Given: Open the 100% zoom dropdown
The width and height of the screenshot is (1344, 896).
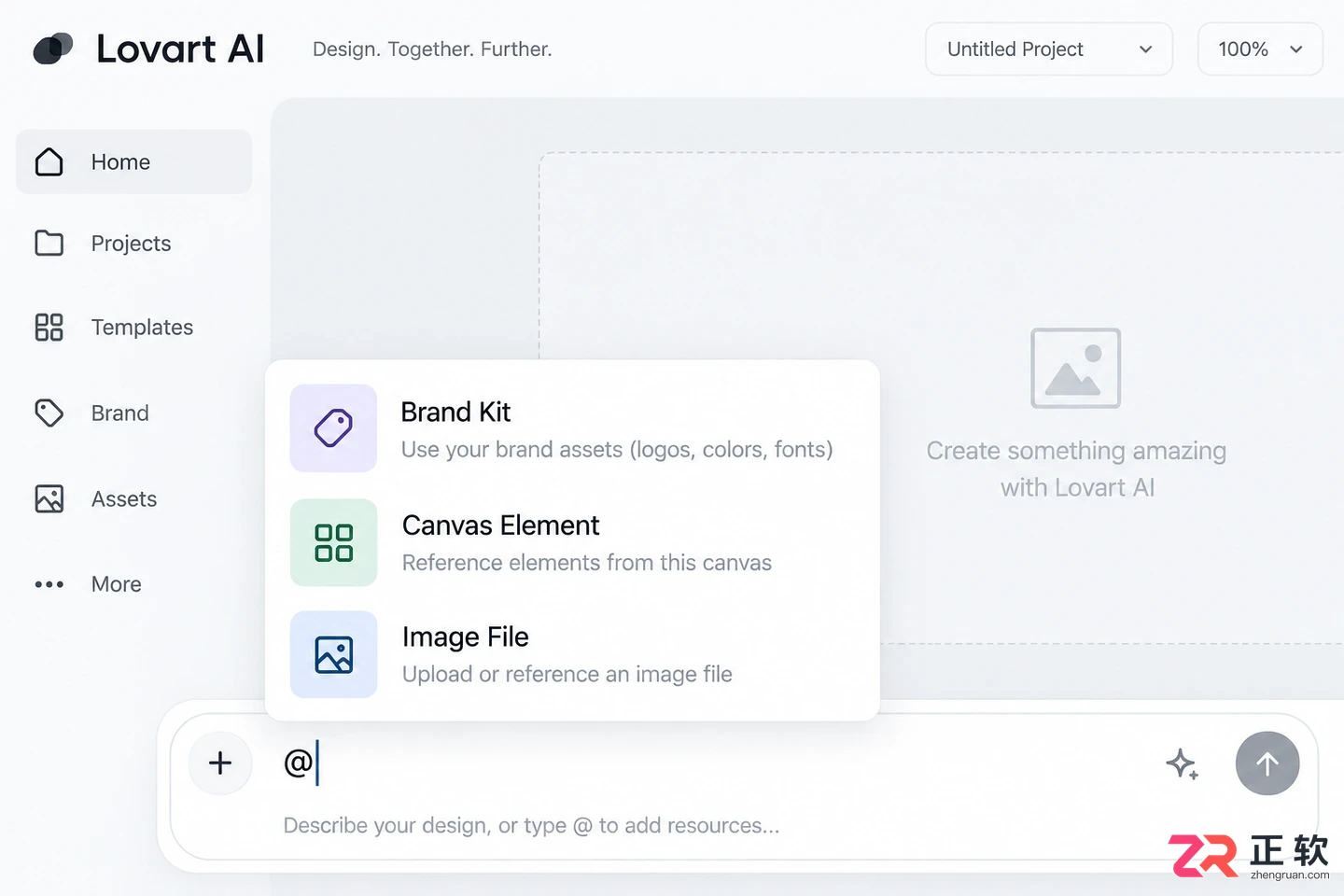Looking at the screenshot, I should click(x=1260, y=49).
